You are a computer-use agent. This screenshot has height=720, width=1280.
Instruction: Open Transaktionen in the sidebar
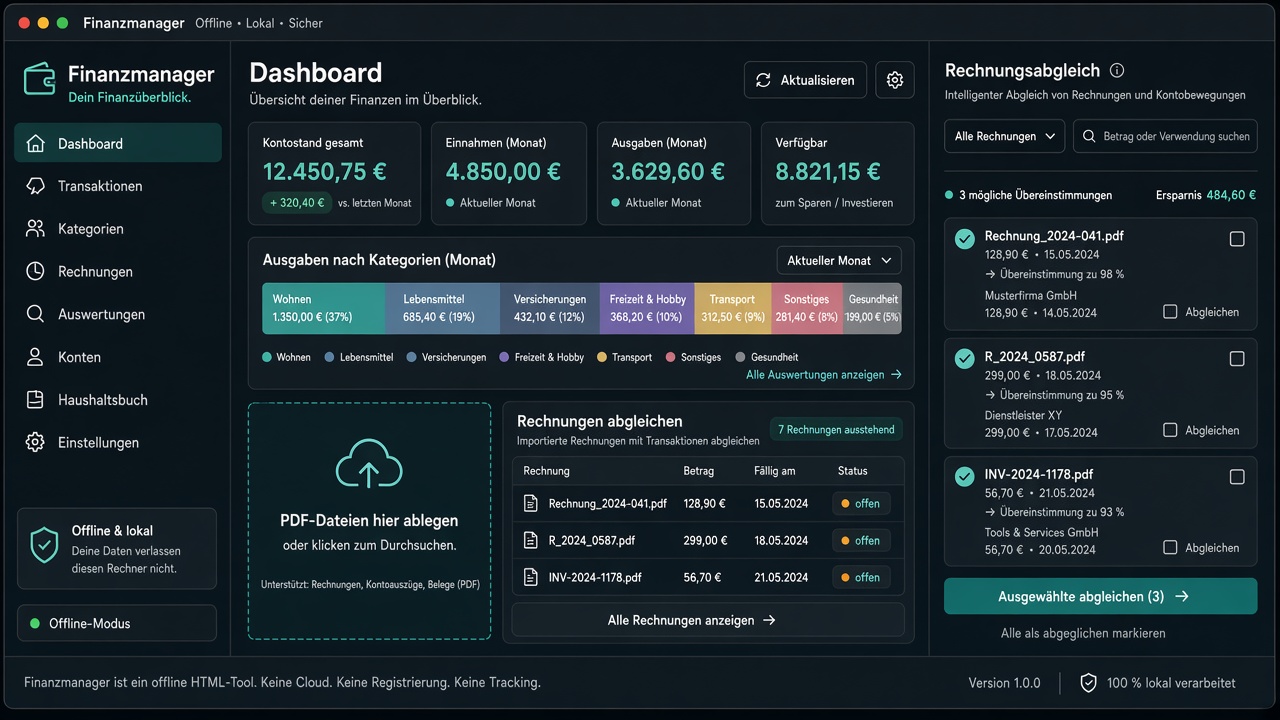(118, 186)
